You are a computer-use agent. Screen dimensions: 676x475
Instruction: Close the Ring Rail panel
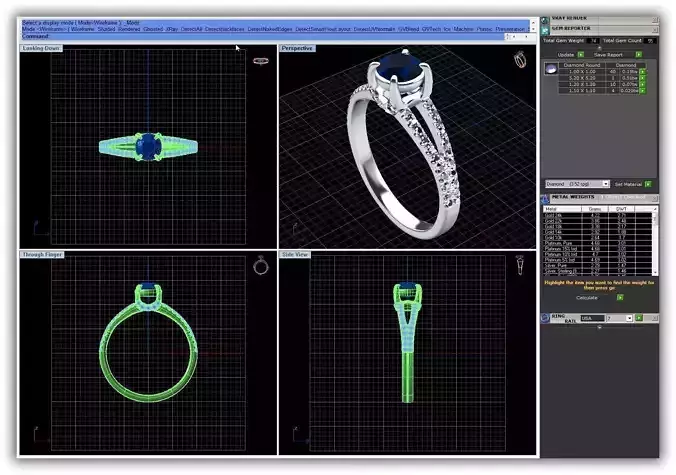click(655, 318)
